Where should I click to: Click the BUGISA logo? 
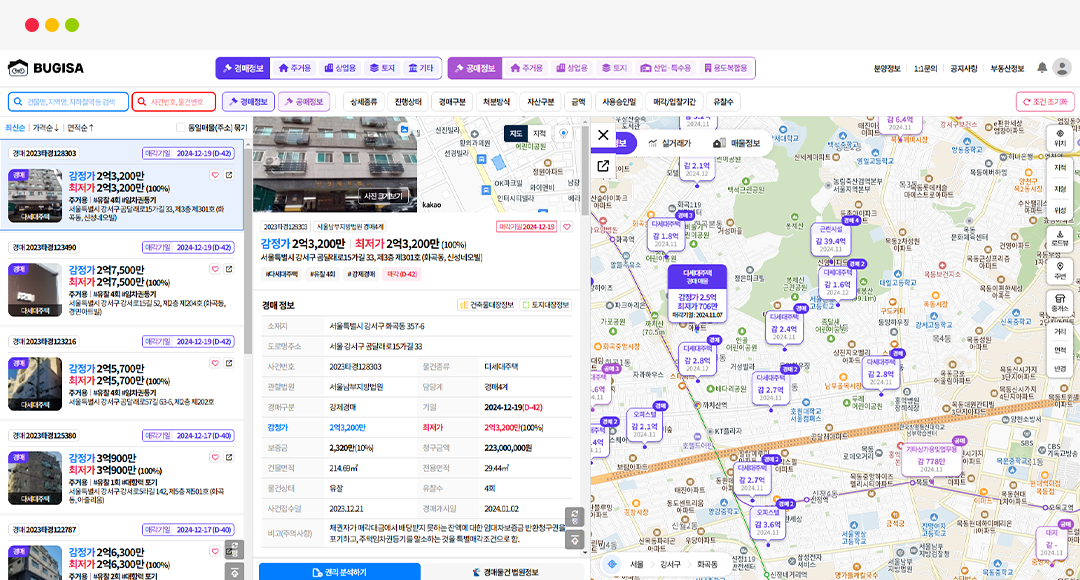pyautogui.click(x=46, y=68)
